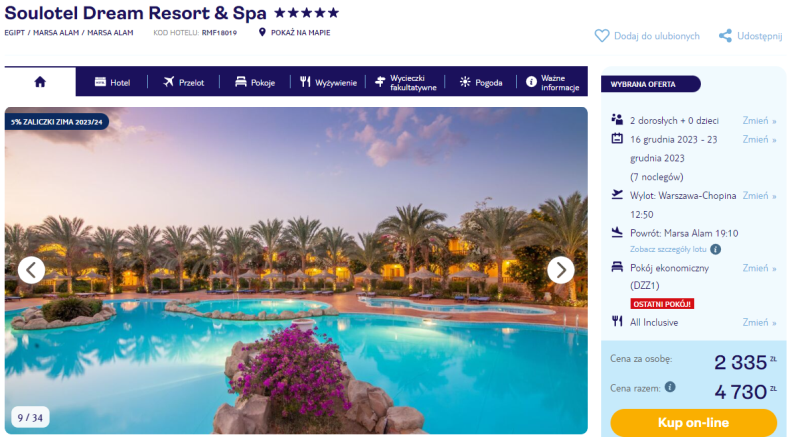This screenshot has height=437, width=790.
Task: Click the heart icon to add favorite
Action: (602, 36)
